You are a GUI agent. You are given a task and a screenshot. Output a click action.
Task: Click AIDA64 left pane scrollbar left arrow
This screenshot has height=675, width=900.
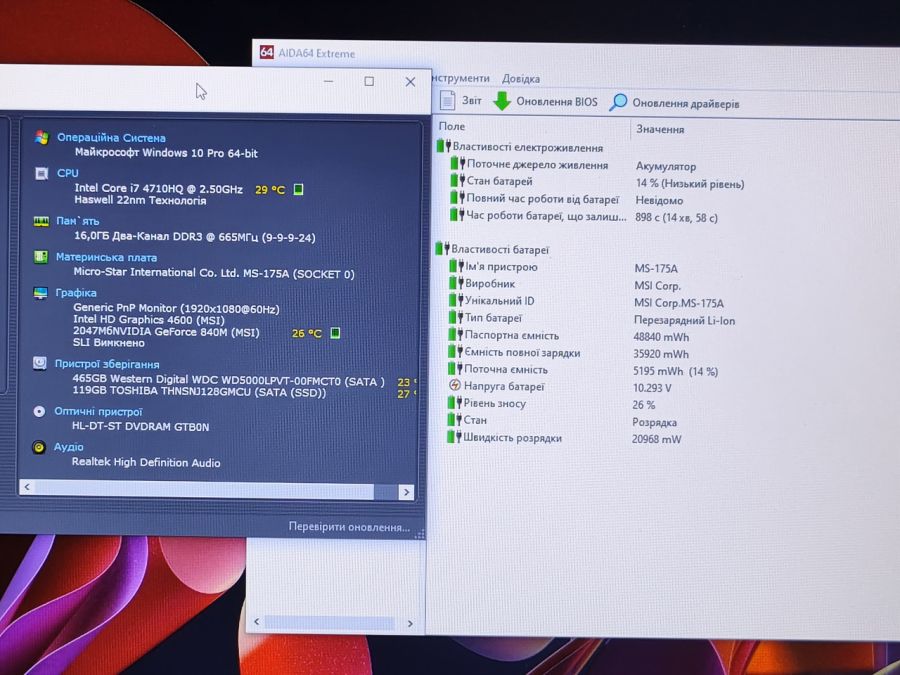click(257, 622)
